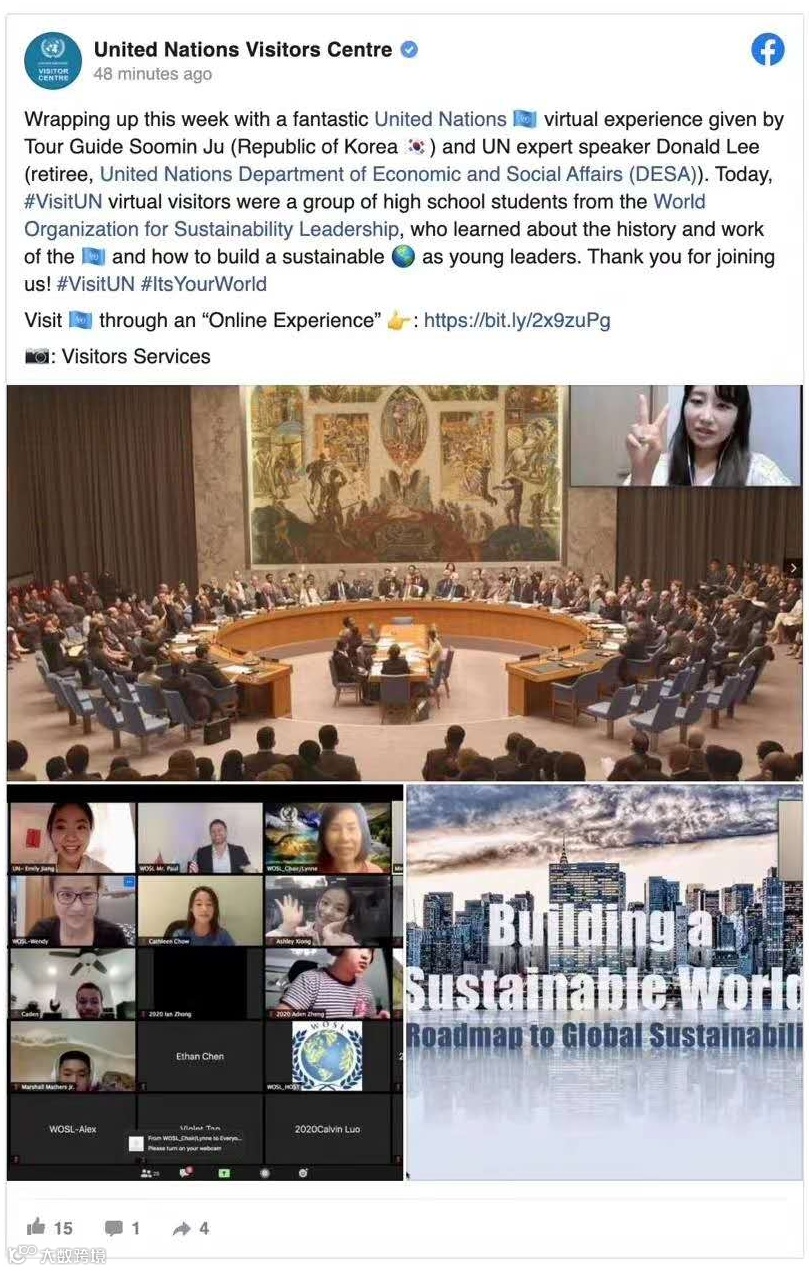Click the 48 minutes ago timestamp
The height and width of the screenshot is (1271, 809).
(152, 74)
